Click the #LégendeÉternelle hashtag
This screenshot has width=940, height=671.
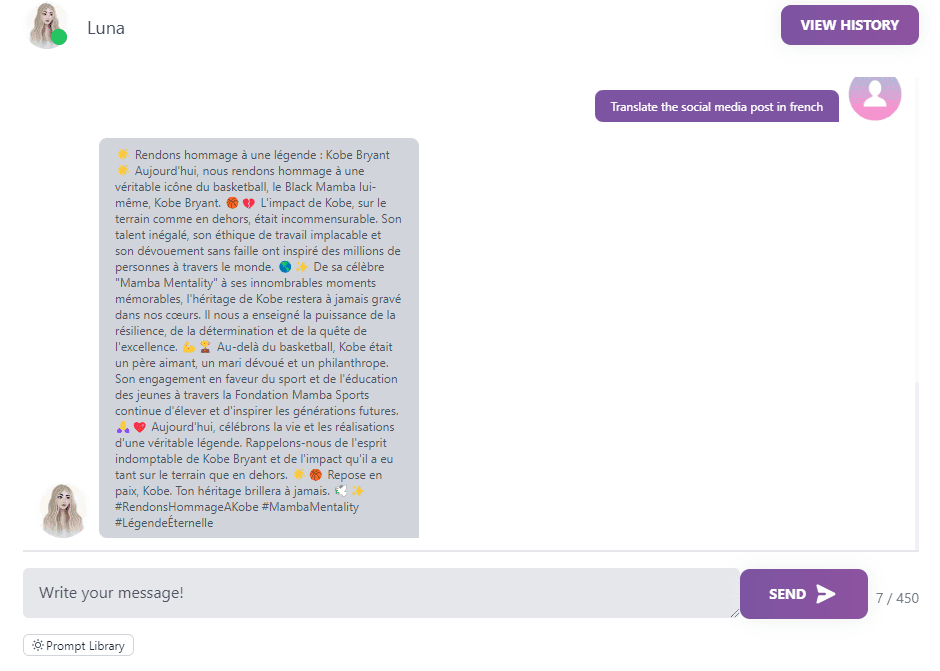(164, 523)
